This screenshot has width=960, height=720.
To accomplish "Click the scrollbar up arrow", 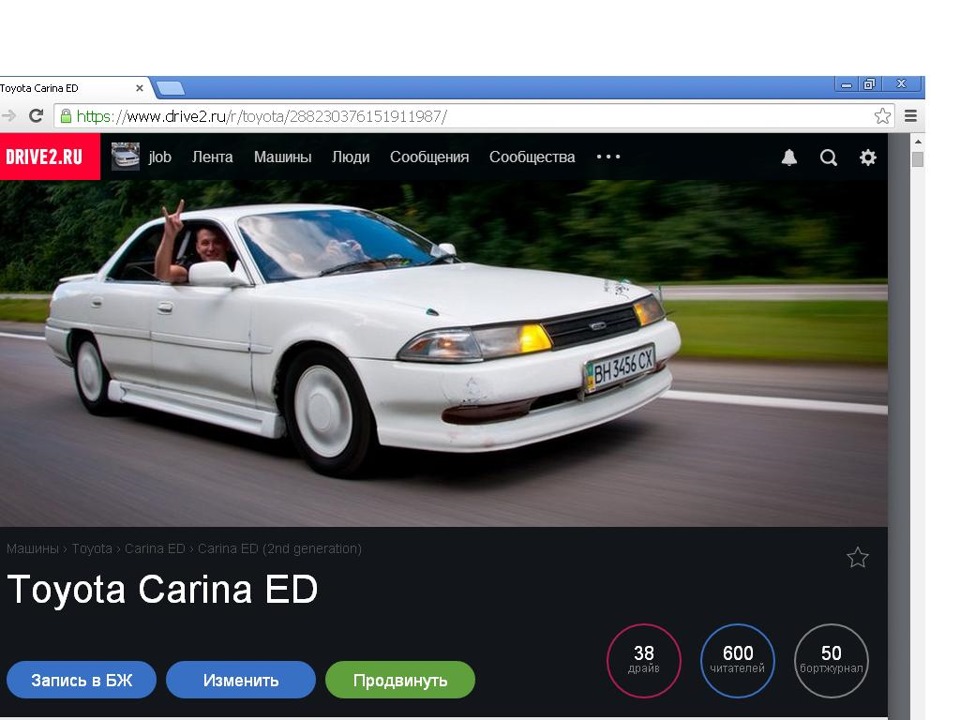I will (917, 142).
